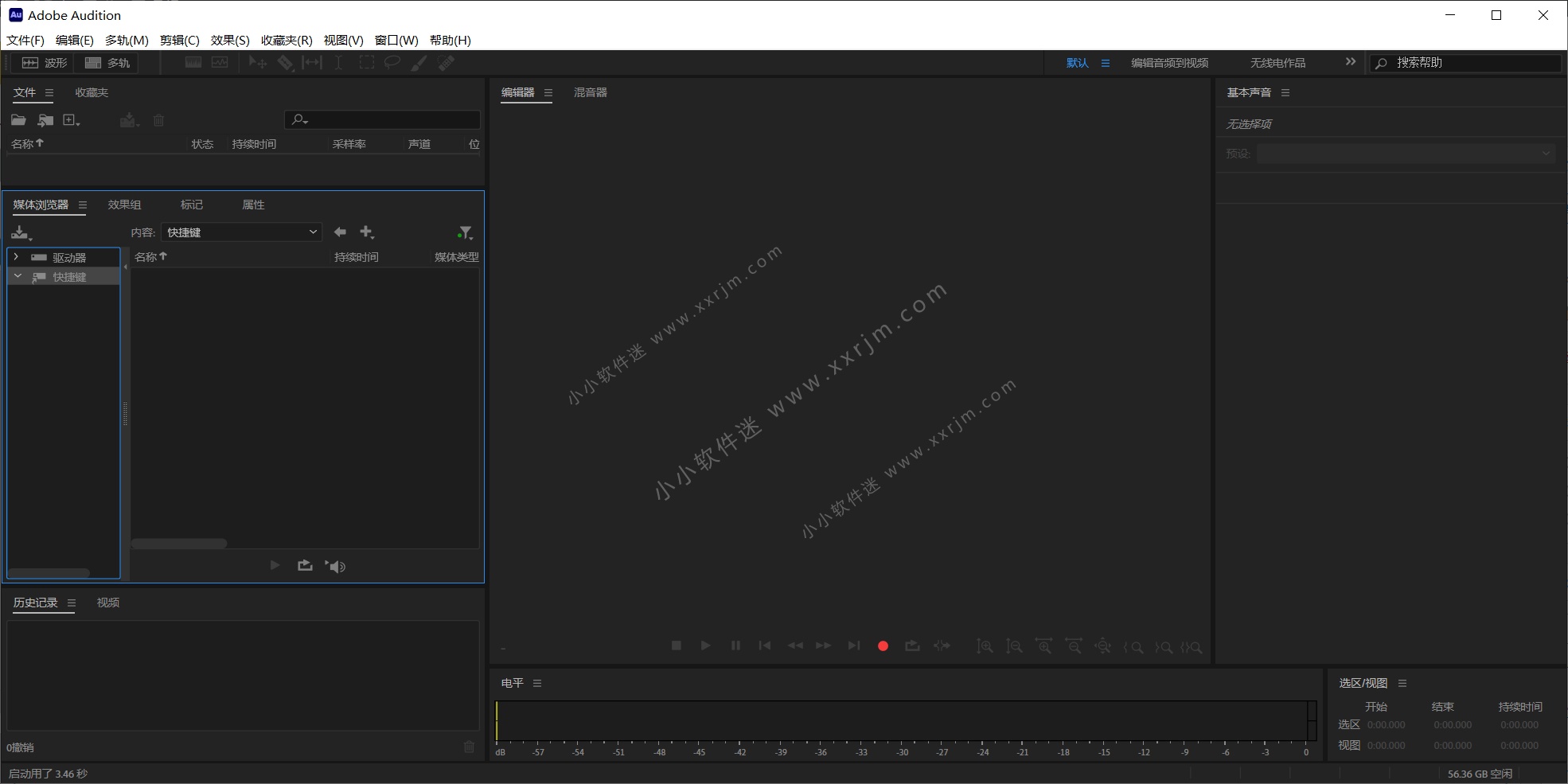The width and height of the screenshot is (1568, 784).
Task: Open the 内容 dropdown showing 快捷键
Action: point(241,232)
